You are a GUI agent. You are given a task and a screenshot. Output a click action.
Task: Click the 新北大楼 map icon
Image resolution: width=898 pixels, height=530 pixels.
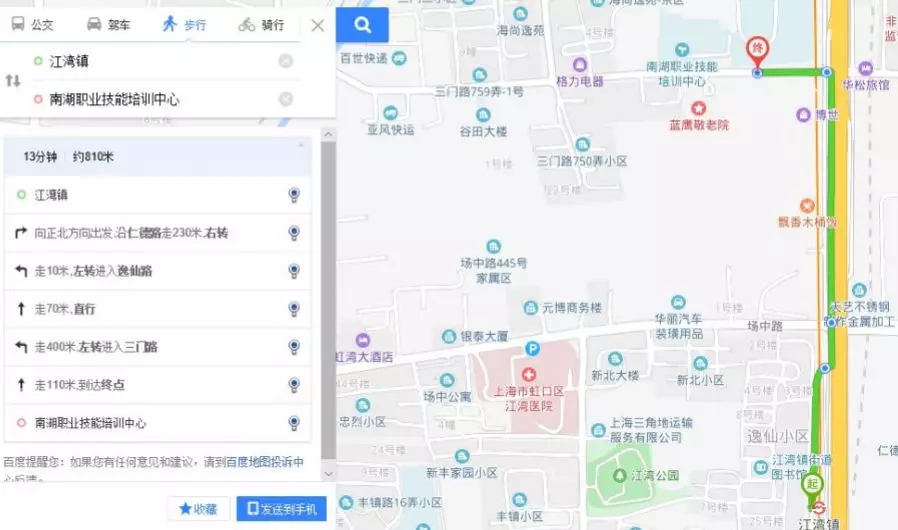[x=615, y=359]
